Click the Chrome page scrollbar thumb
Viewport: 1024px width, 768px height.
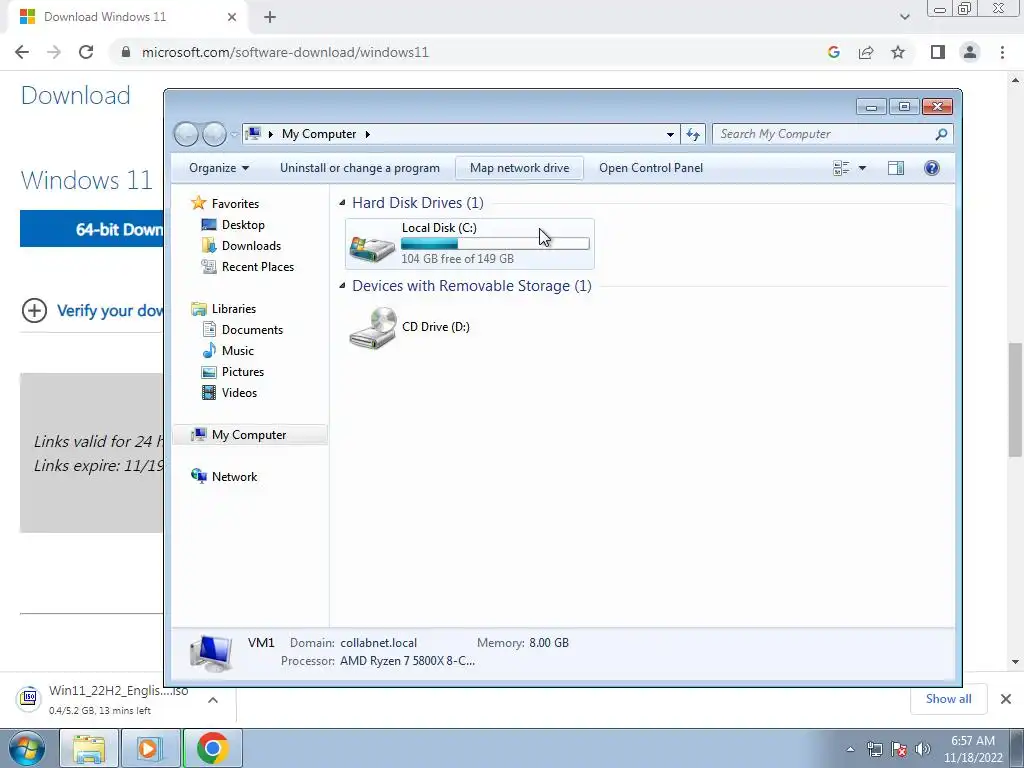point(1015,400)
